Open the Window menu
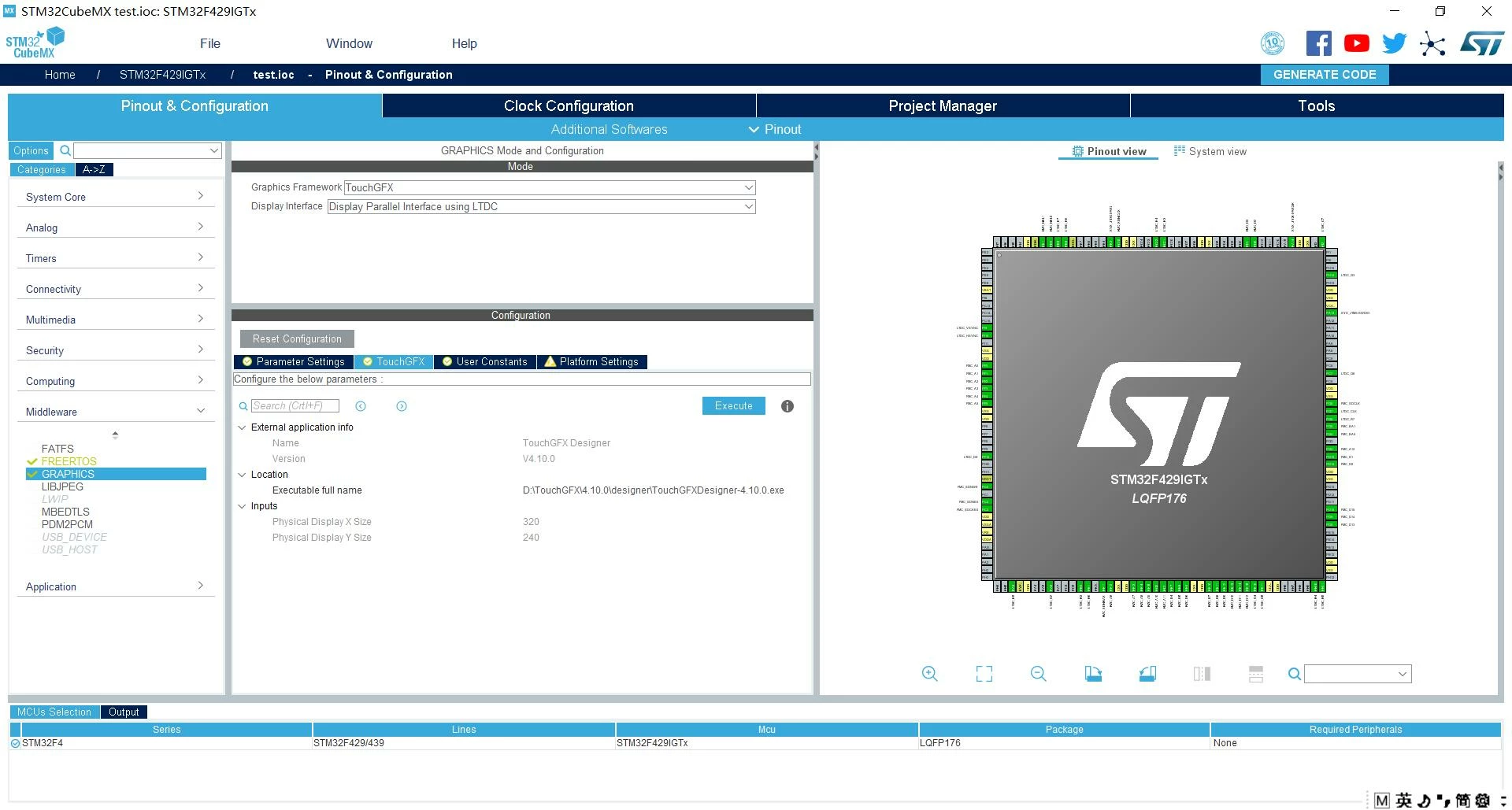1512x810 pixels. click(x=349, y=43)
